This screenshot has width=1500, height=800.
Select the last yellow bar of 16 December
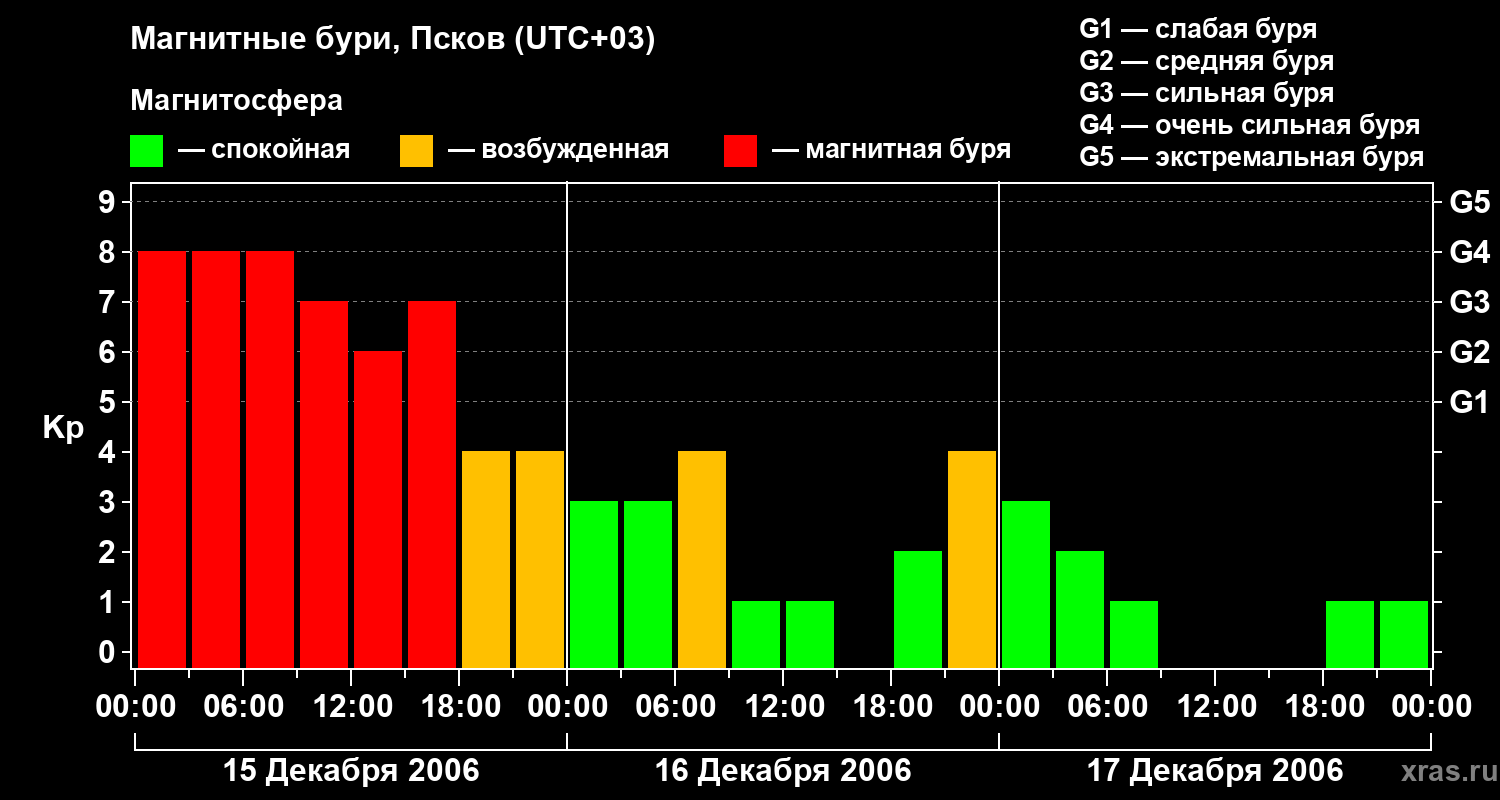click(972, 560)
